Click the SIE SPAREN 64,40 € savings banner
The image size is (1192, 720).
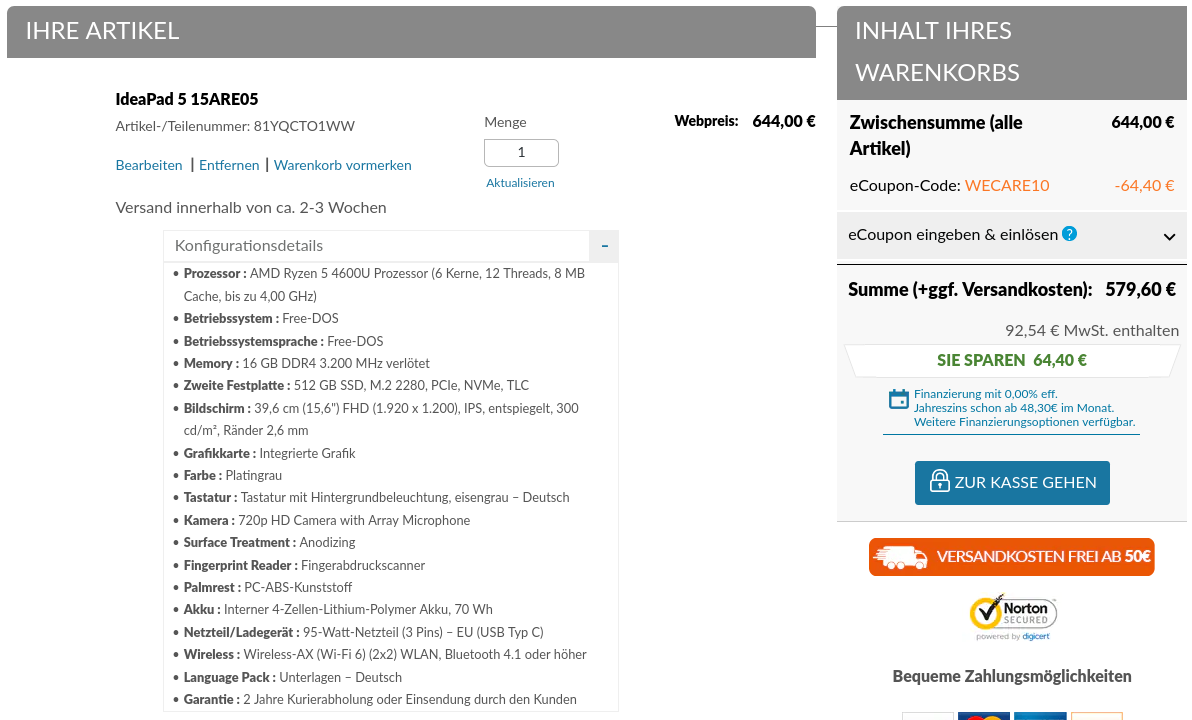[x=1012, y=360]
